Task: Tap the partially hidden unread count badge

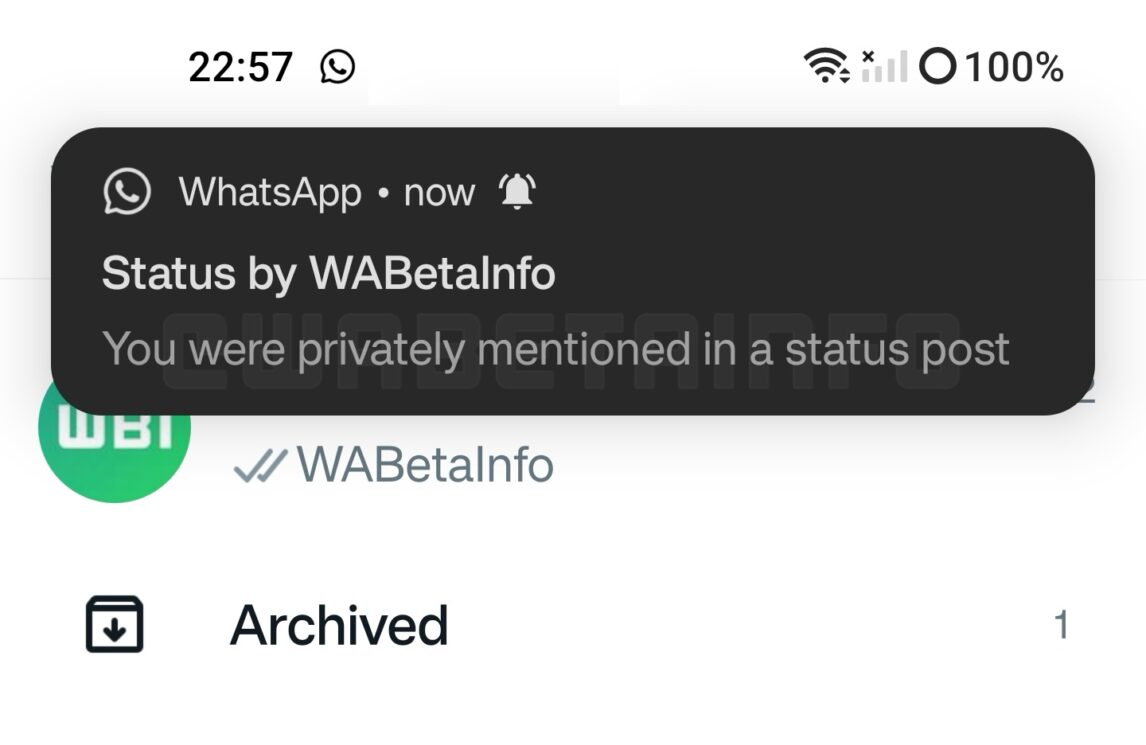Action: [x=1087, y=397]
